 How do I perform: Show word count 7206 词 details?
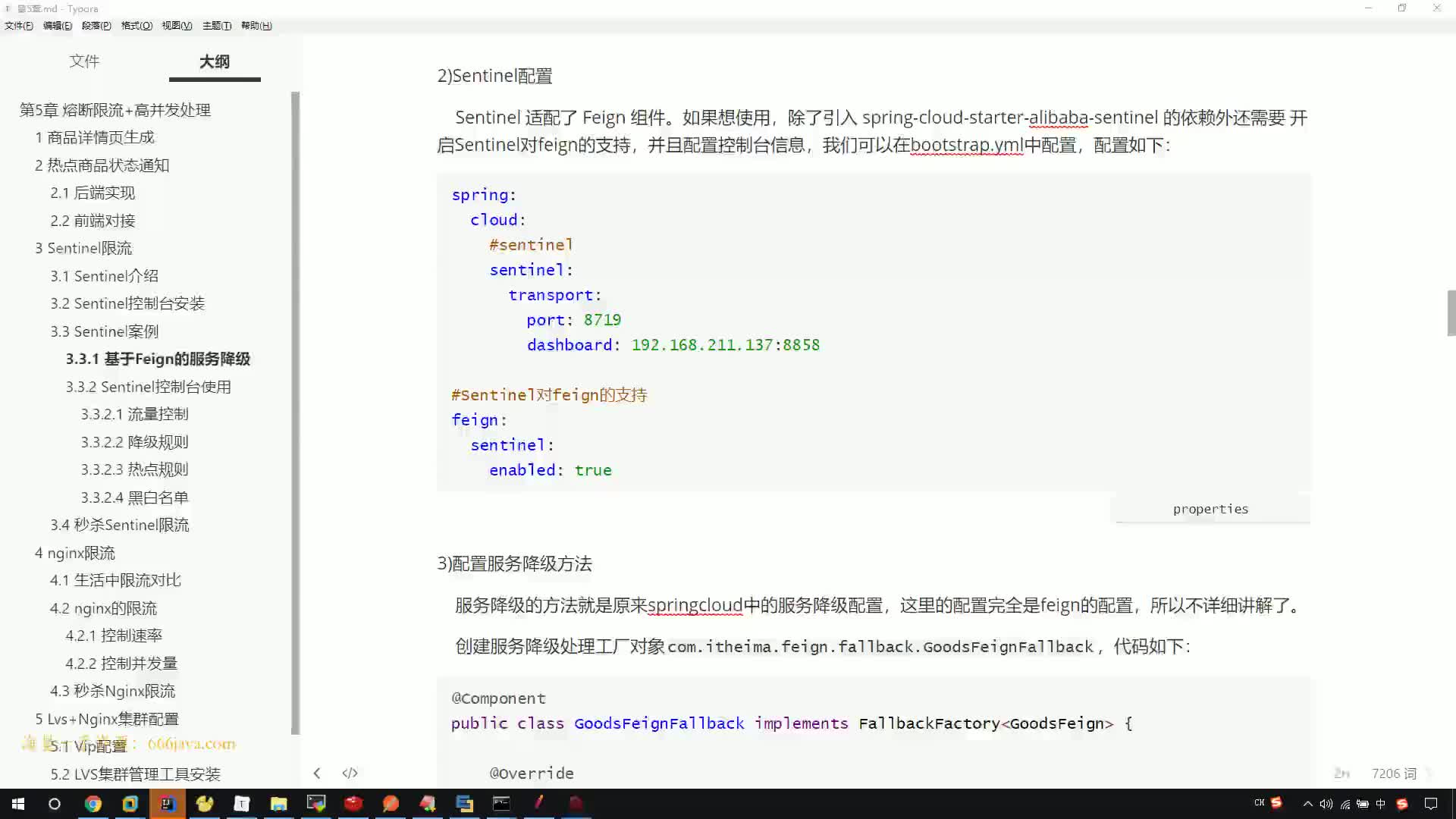[x=1394, y=773]
